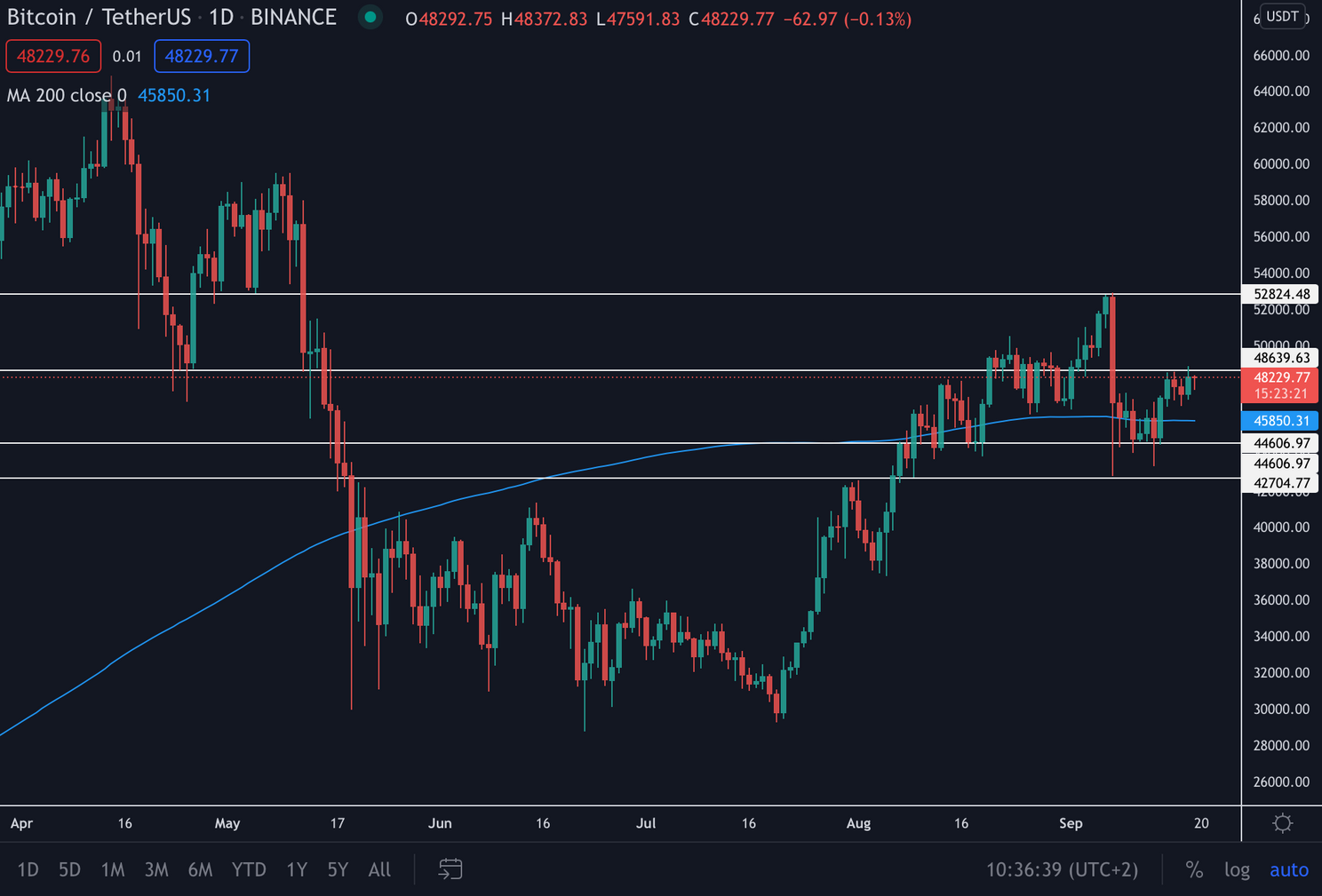
Task: Show All time range
Action: pyautogui.click(x=379, y=869)
